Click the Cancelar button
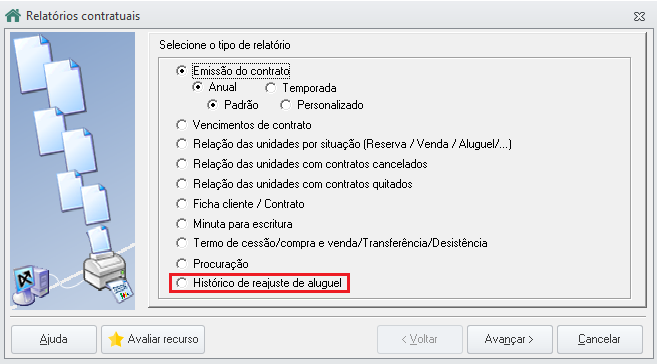Viewport: 657px width, 364px height. click(x=600, y=339)
